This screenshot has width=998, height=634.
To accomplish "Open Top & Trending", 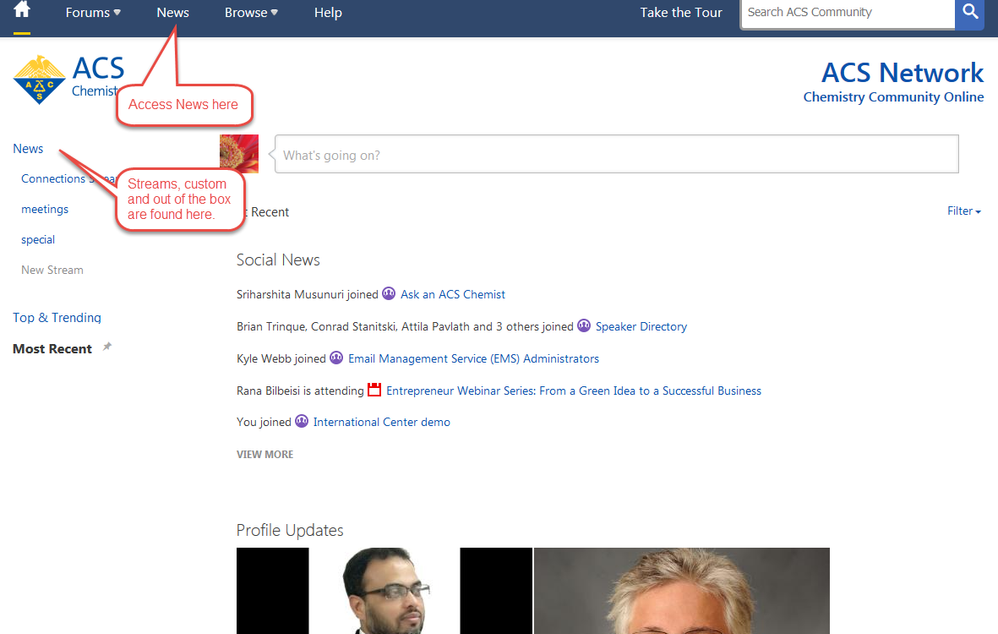I will coord(57,318).
